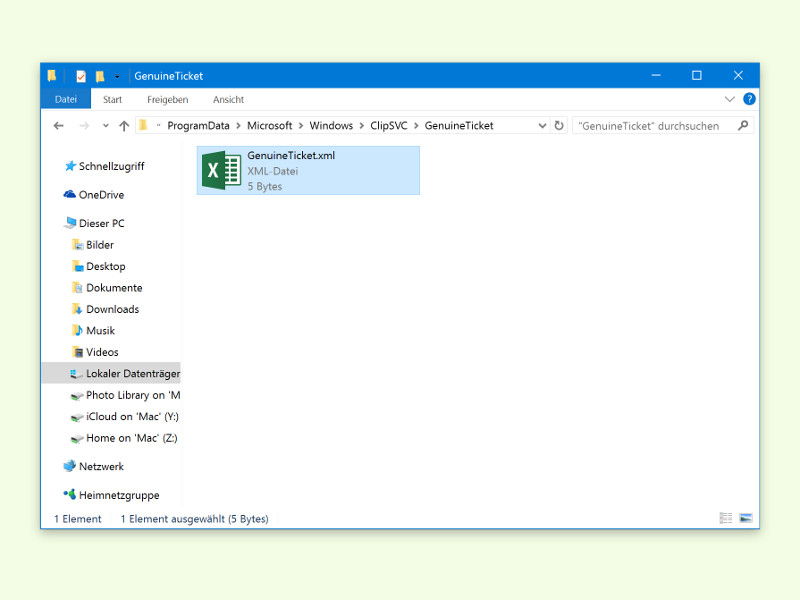
Task: Open the quick access toolbar customize dropdown
Action: [117, 76]
